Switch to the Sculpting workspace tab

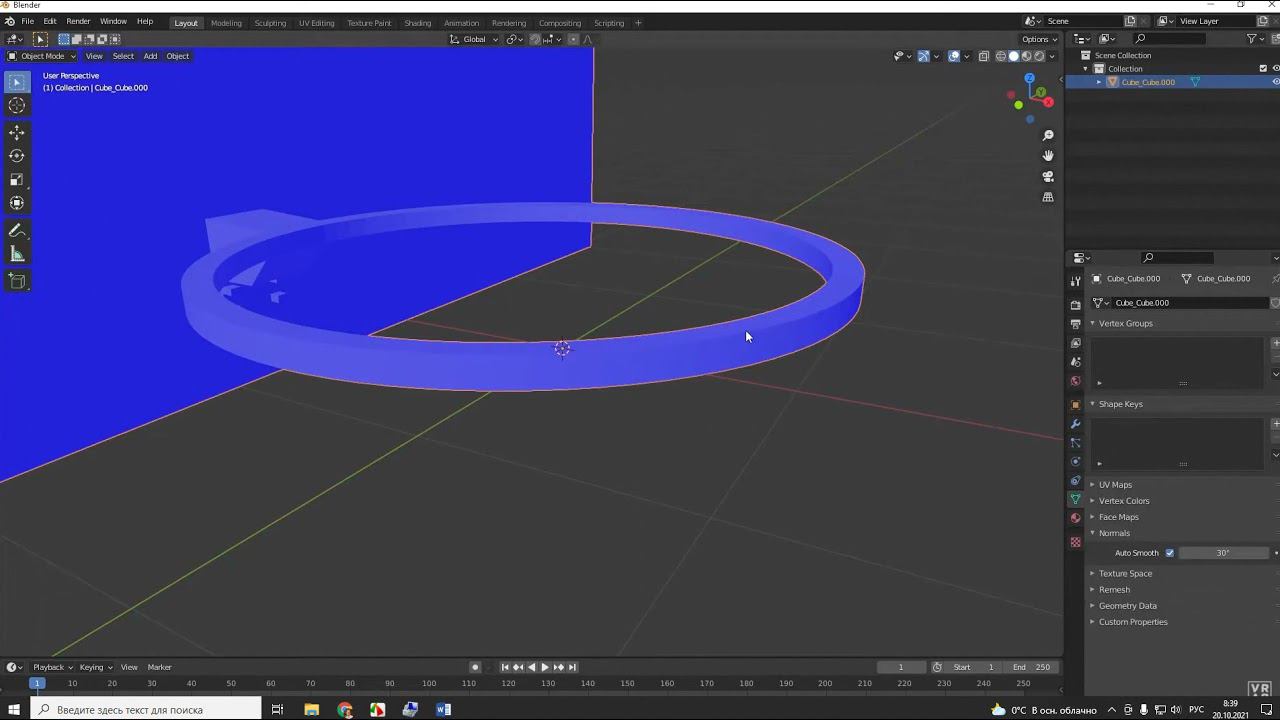(270, 23)
